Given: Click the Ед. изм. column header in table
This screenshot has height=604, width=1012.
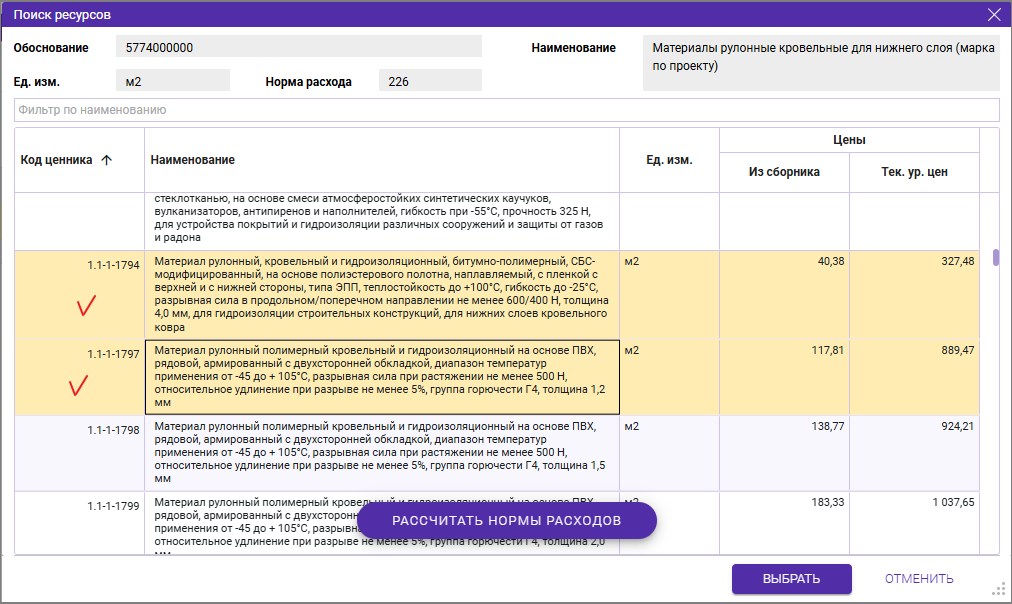Looking at the screenshot, I should pyautogui.click(x=669, y=160).
